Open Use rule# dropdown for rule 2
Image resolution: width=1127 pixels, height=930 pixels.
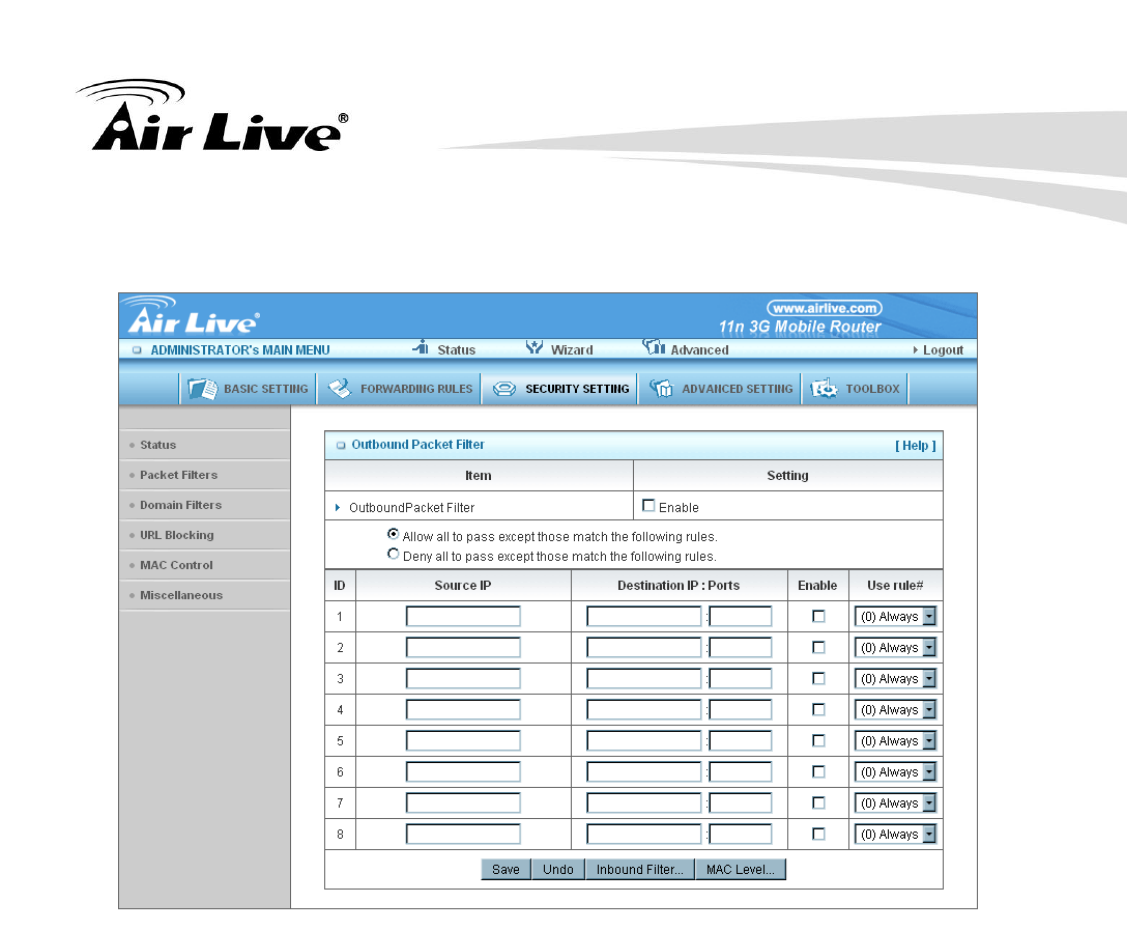(x=895, y=648)
